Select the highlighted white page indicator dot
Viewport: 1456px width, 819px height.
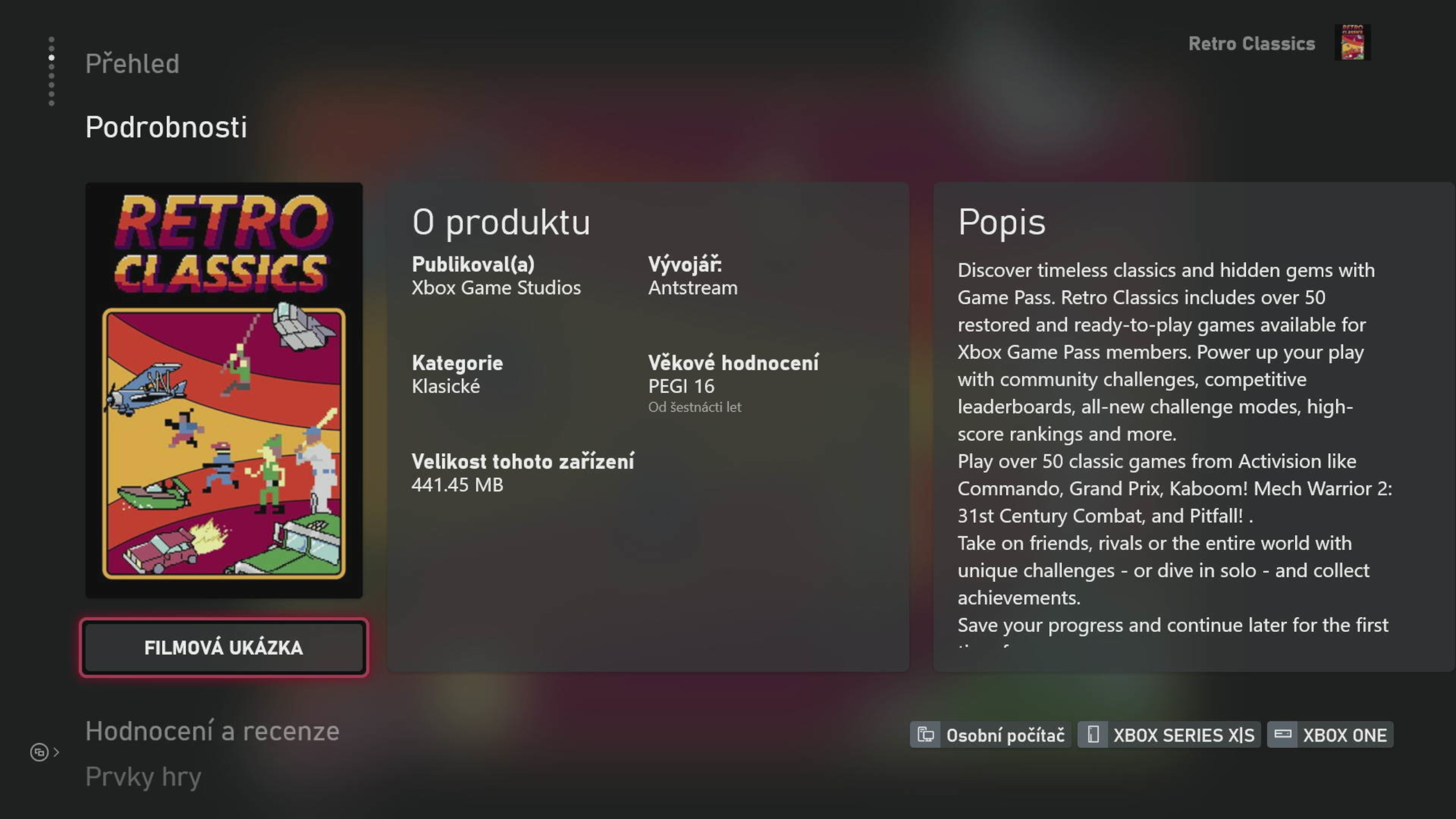pyautogui.click(x=52, y=57)
